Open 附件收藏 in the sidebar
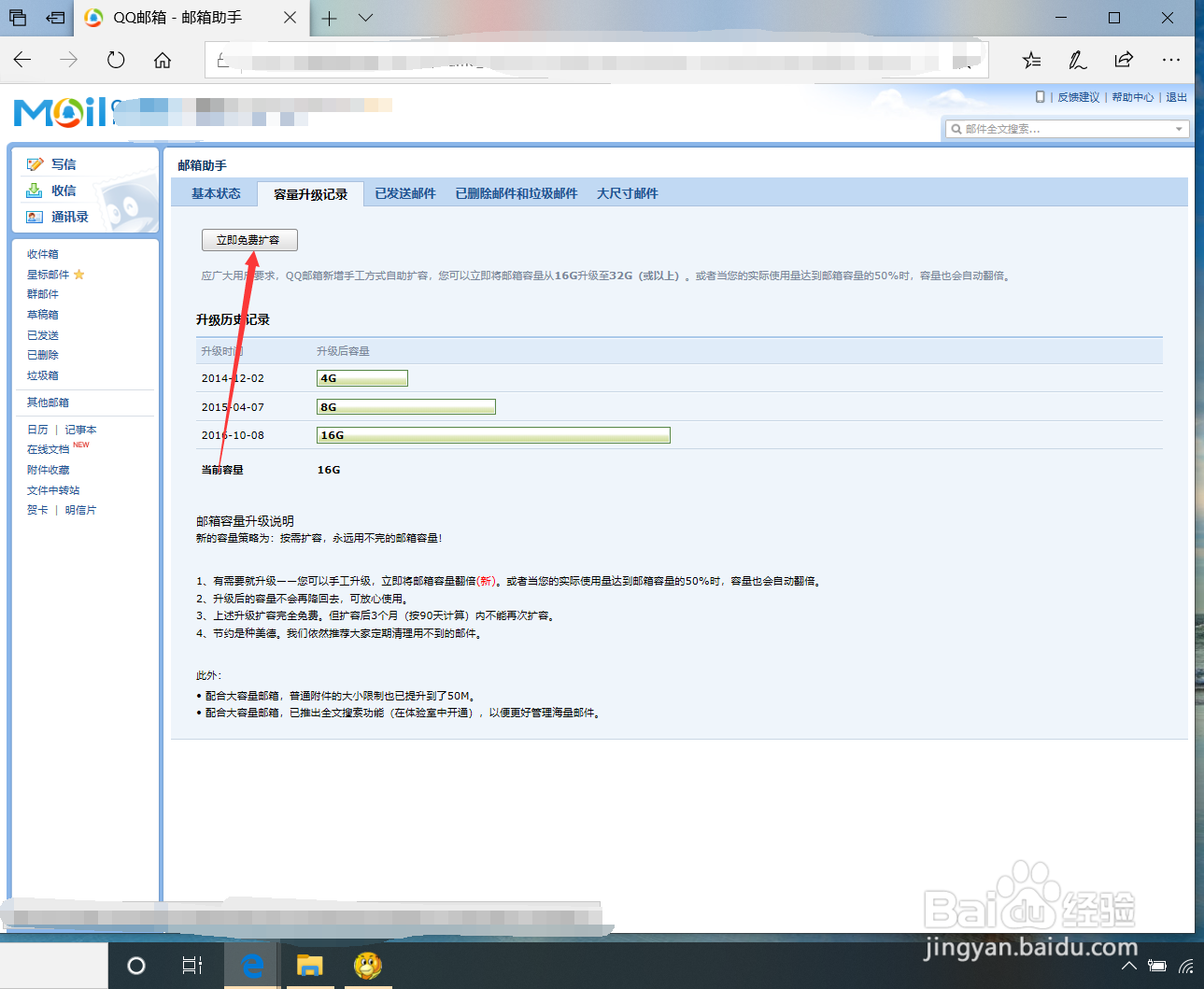The image size is (1204, 989). (48, 470)
